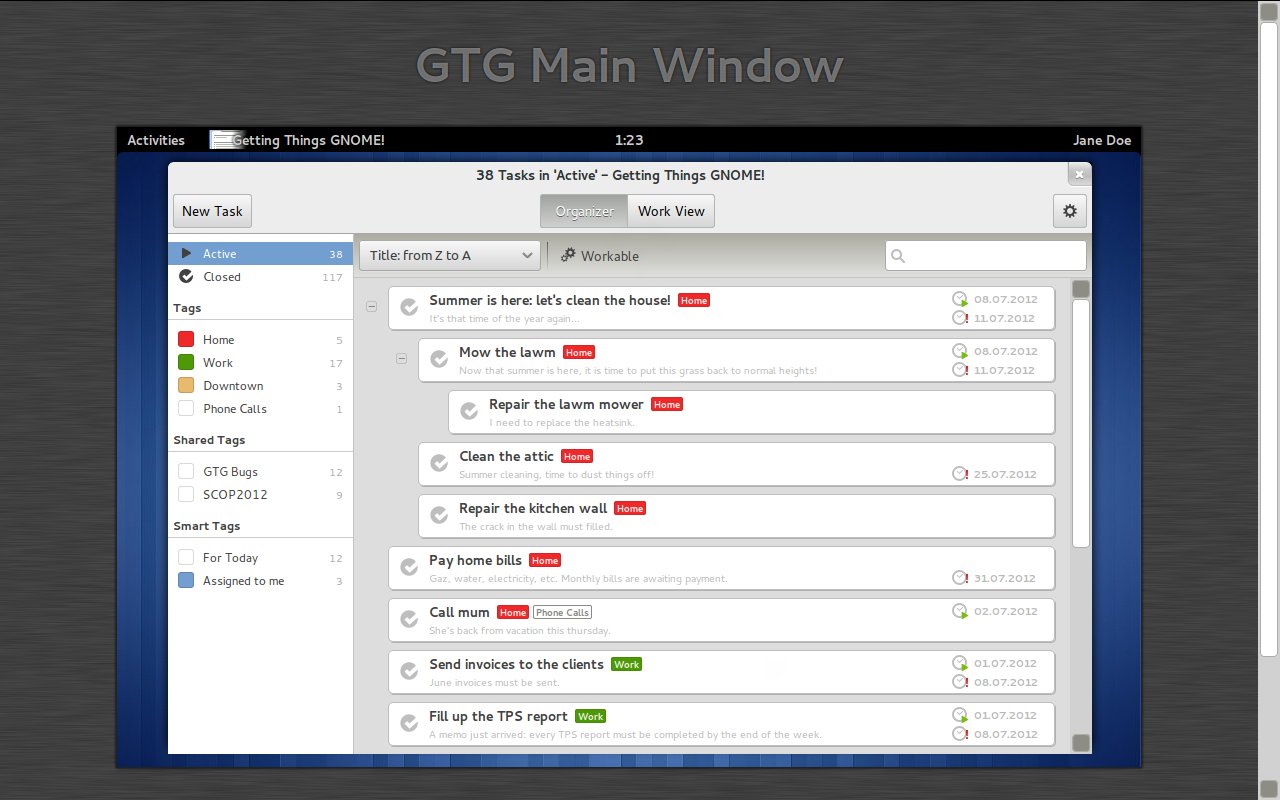Viewport: 1280px width, 800px height.
Task: Click the 'Repair the kitchen wall' task title
Action: [533, 508]
